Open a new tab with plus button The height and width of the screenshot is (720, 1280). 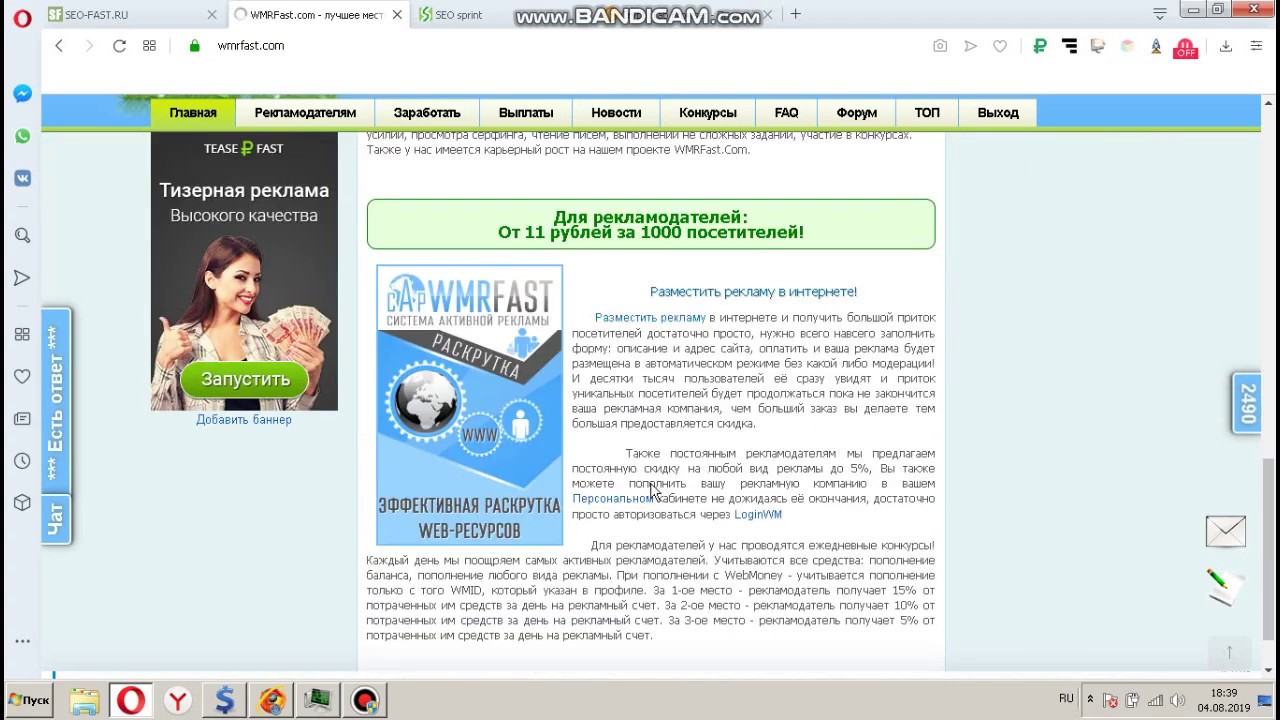point(795,14)
